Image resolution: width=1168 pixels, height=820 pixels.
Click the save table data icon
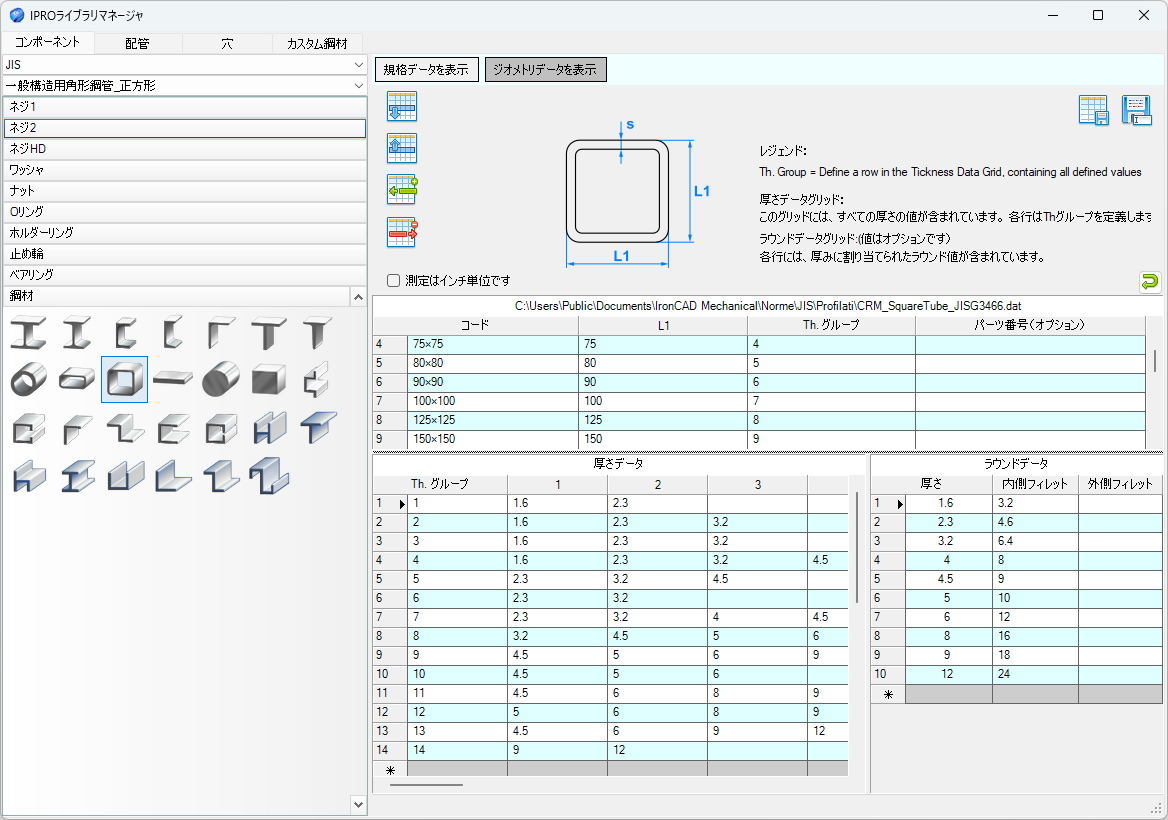click(x=1094, y=109)
